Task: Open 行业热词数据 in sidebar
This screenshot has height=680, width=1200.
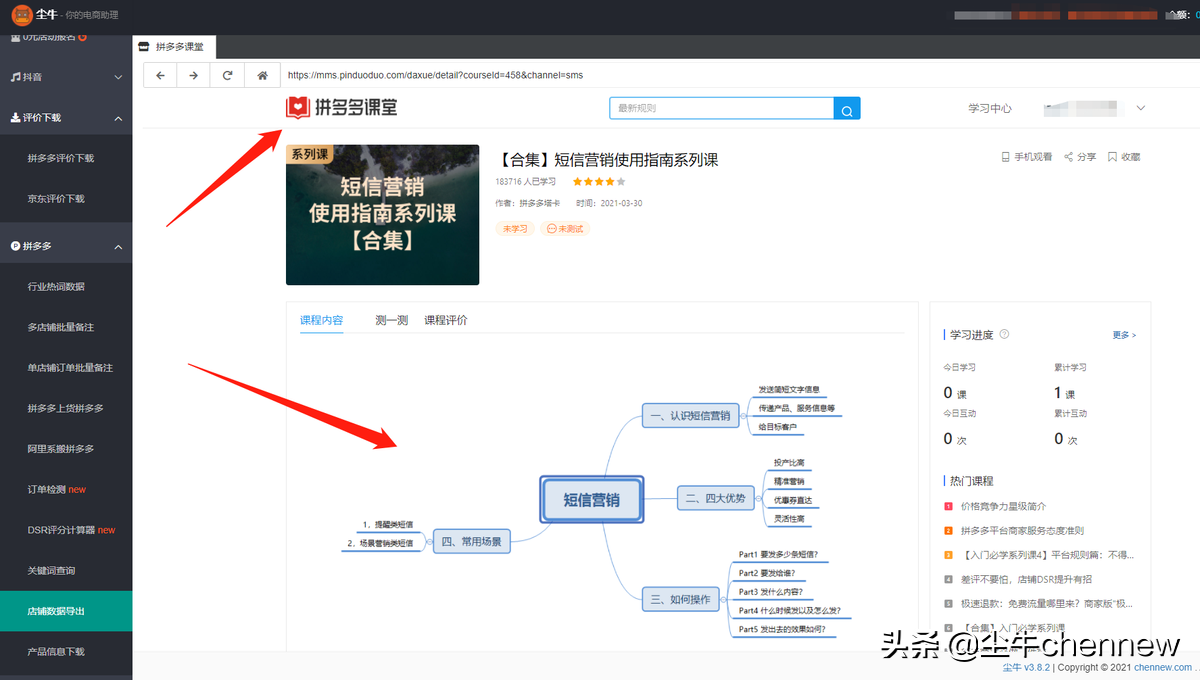Action: pyautogui.click(x=56, y=286)
